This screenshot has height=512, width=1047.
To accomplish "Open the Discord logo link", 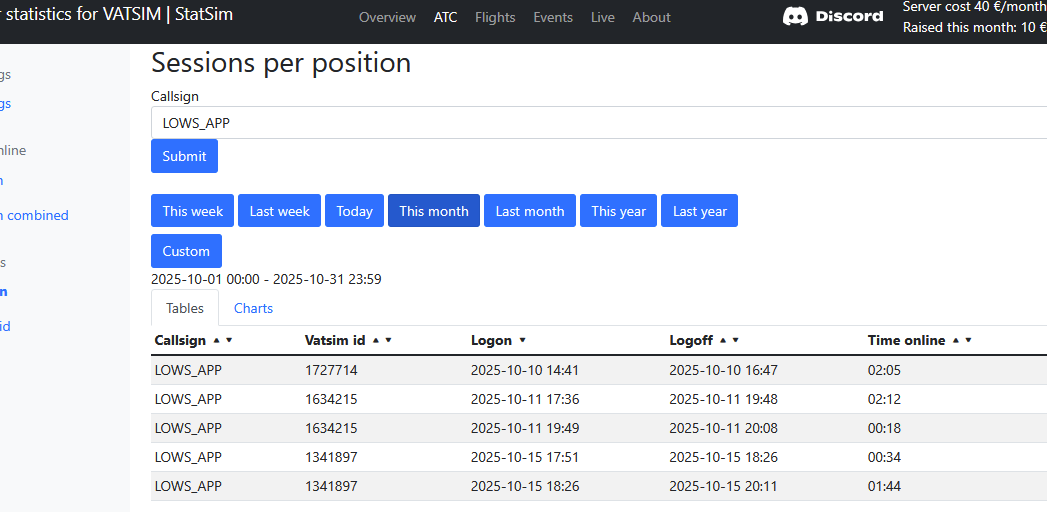I will [833, 17].
